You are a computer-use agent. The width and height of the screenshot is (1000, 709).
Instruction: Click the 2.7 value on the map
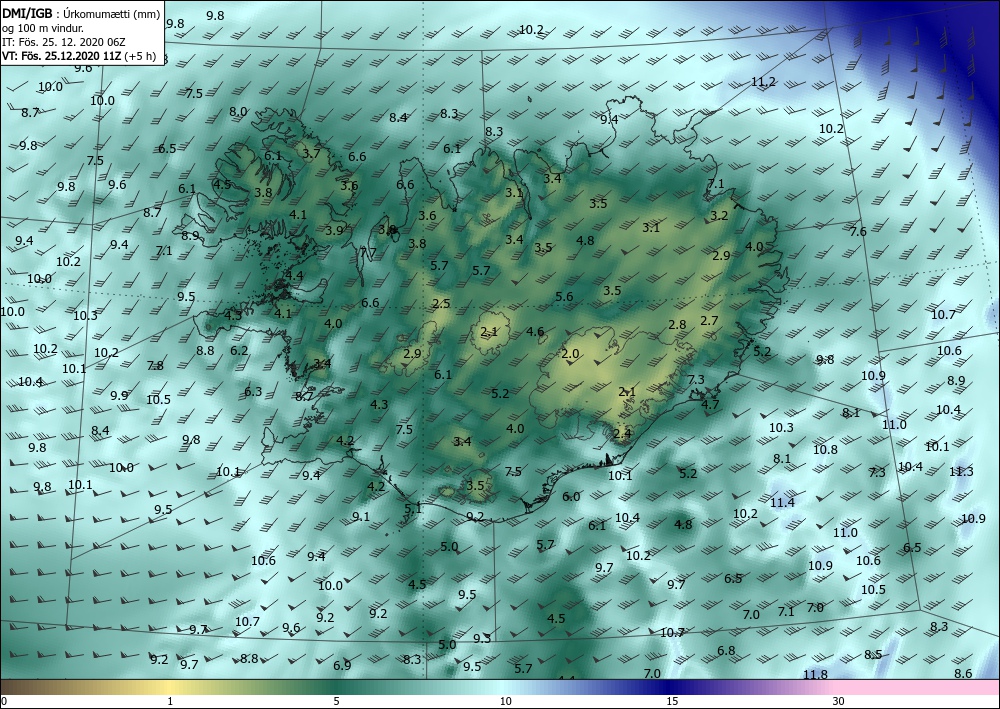pos(709,321)
